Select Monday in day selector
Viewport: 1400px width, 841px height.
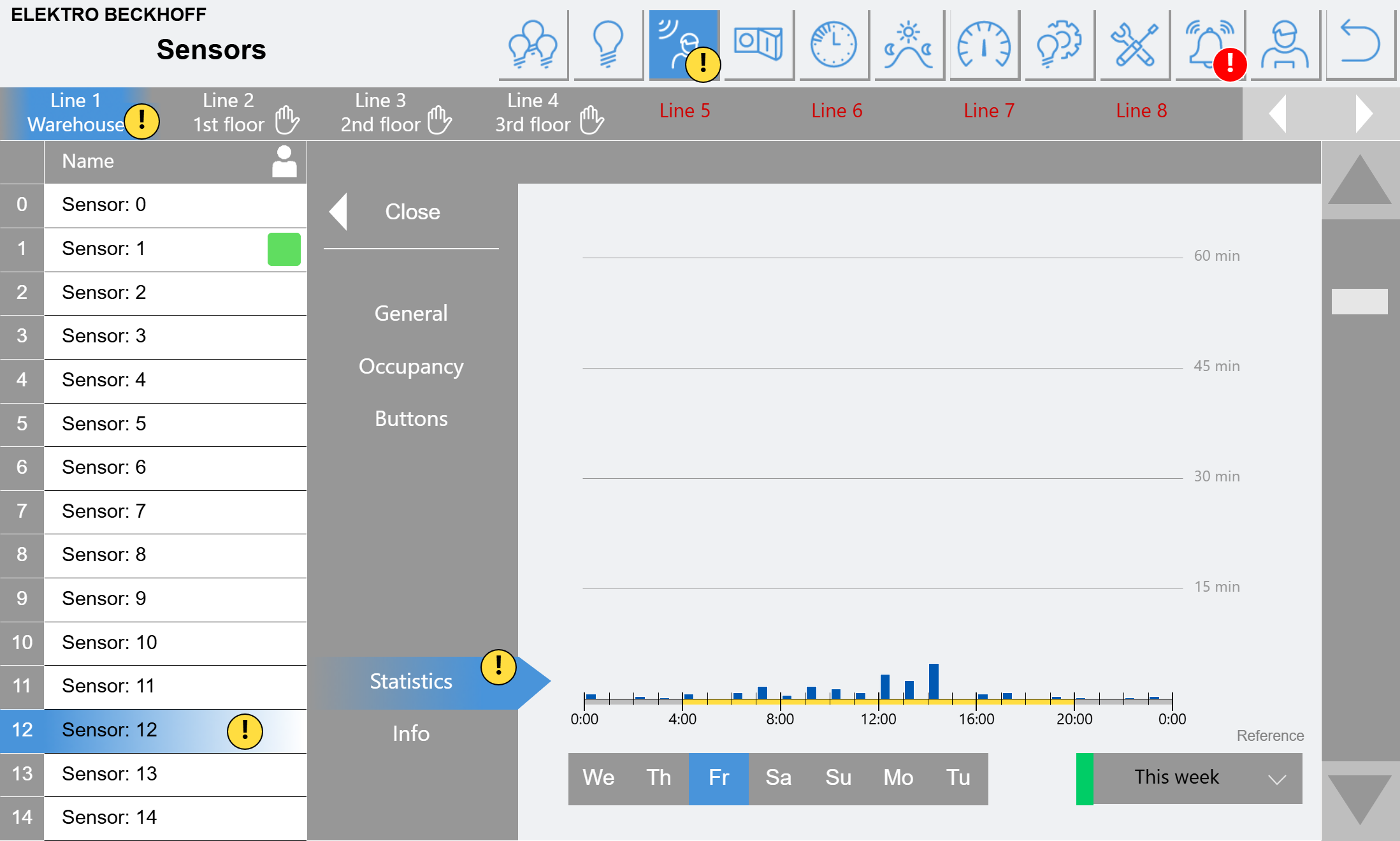pos(898,779)
